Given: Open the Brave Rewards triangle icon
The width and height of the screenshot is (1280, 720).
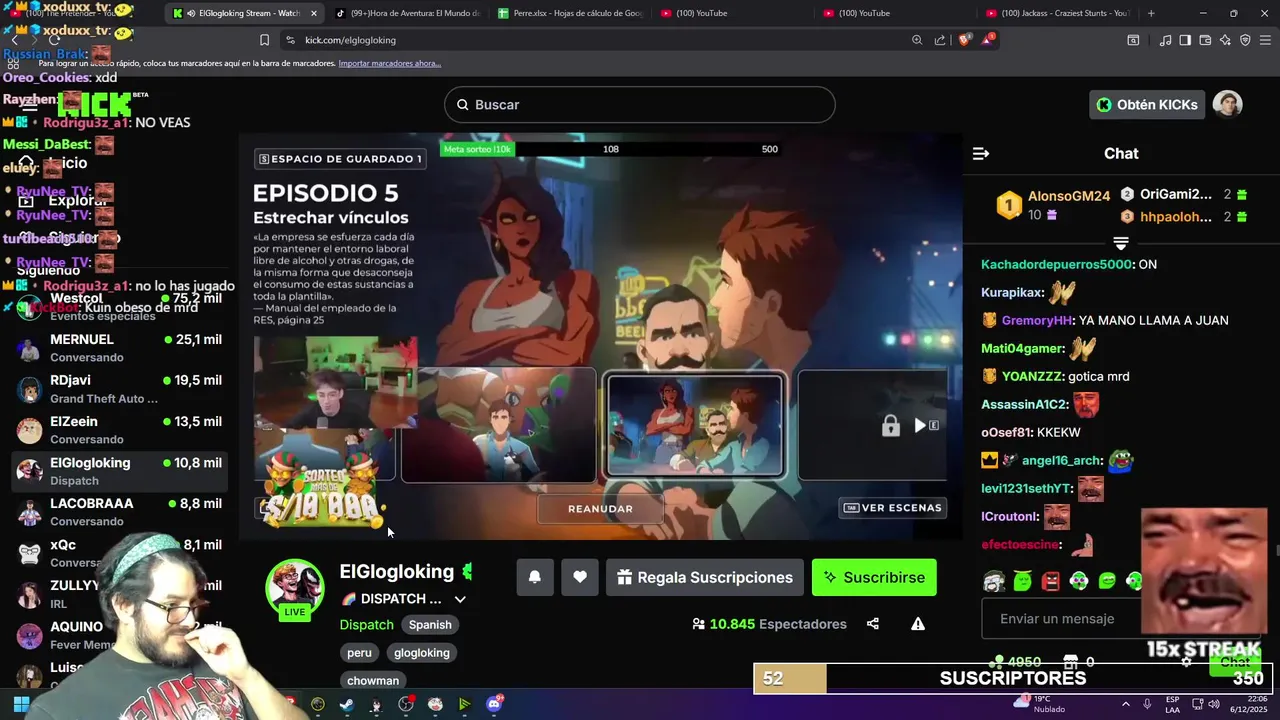Looking at the screenshot, I should pyautogui.click(x=988, y=40).
